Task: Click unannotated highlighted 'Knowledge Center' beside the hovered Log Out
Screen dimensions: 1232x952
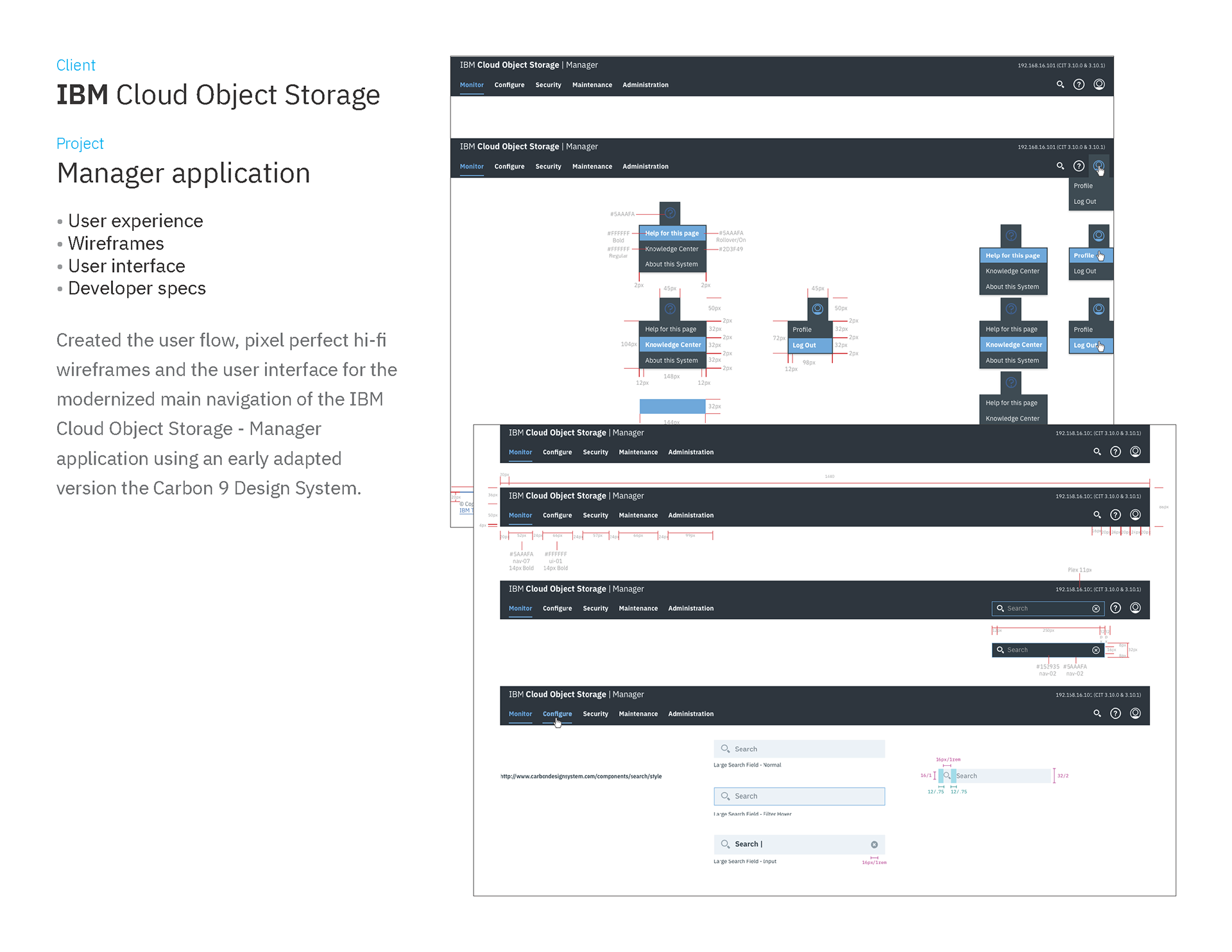Action: click(x=1013, y=344)
